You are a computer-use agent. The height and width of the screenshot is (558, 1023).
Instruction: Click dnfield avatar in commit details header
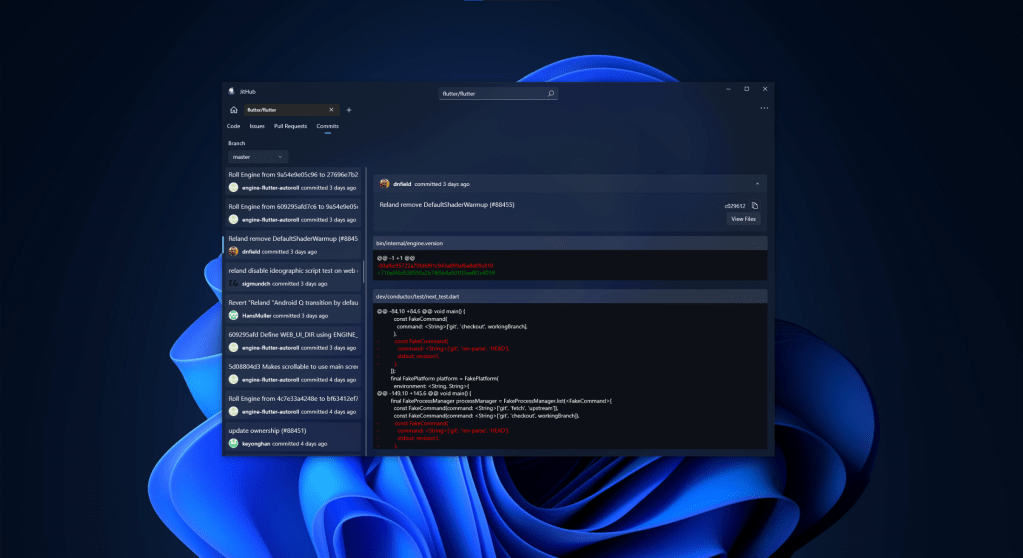[x=384, y=184]
